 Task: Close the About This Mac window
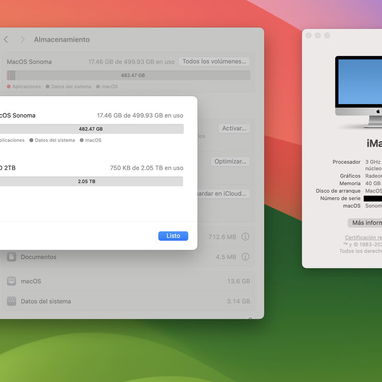[309, 35]
